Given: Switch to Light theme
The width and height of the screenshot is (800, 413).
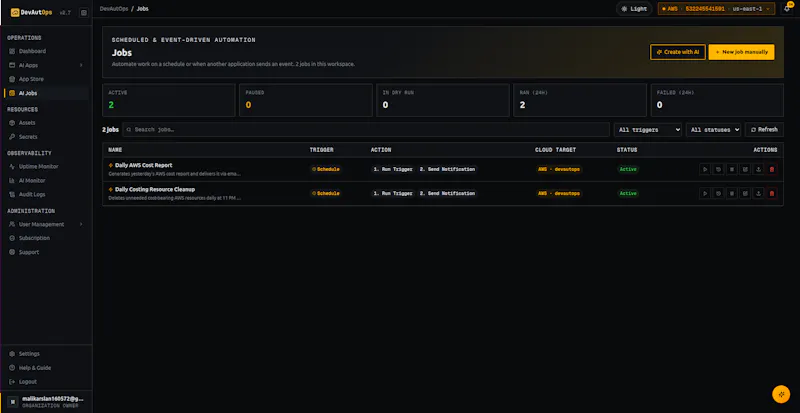Looking at the screenshot, I should [634, 9].
